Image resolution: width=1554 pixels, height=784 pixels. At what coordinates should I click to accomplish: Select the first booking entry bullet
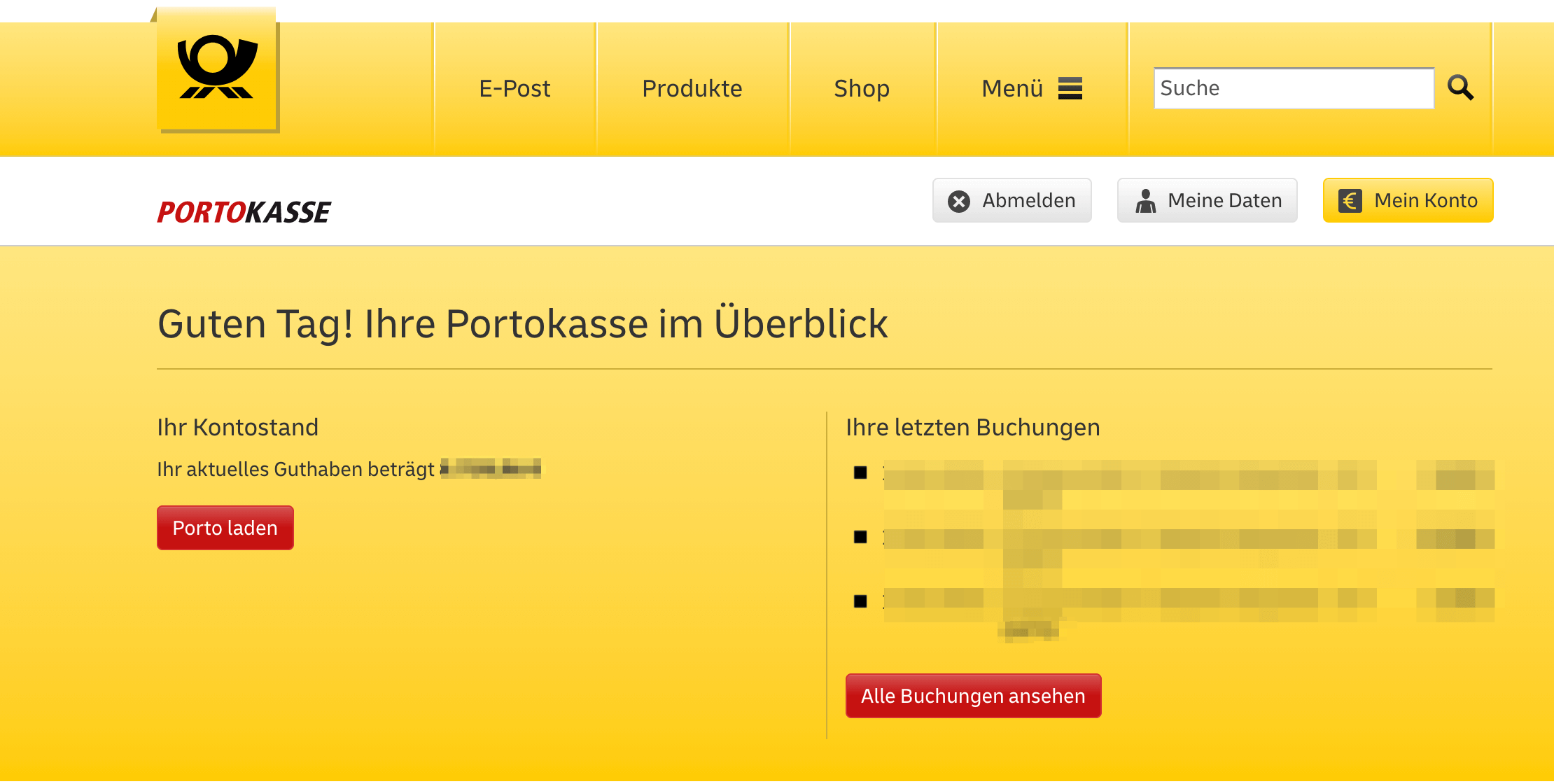coord(860,472)
